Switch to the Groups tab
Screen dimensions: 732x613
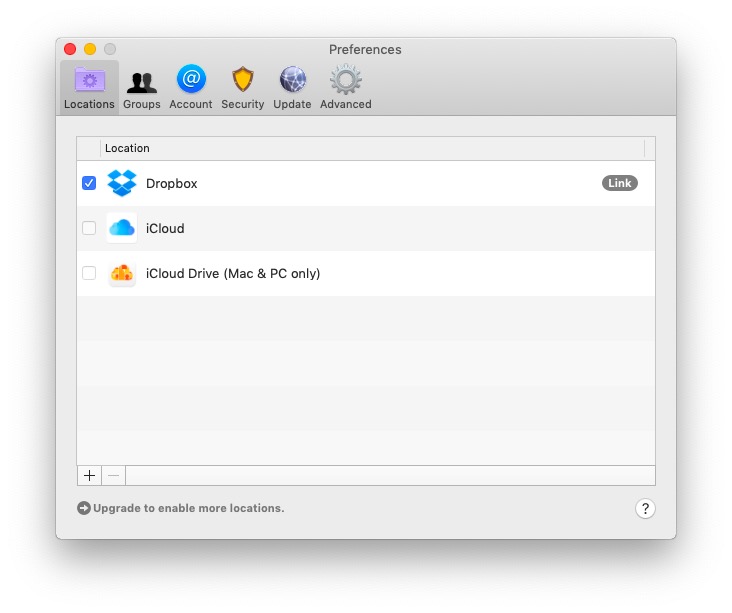[x=142, y=90]
